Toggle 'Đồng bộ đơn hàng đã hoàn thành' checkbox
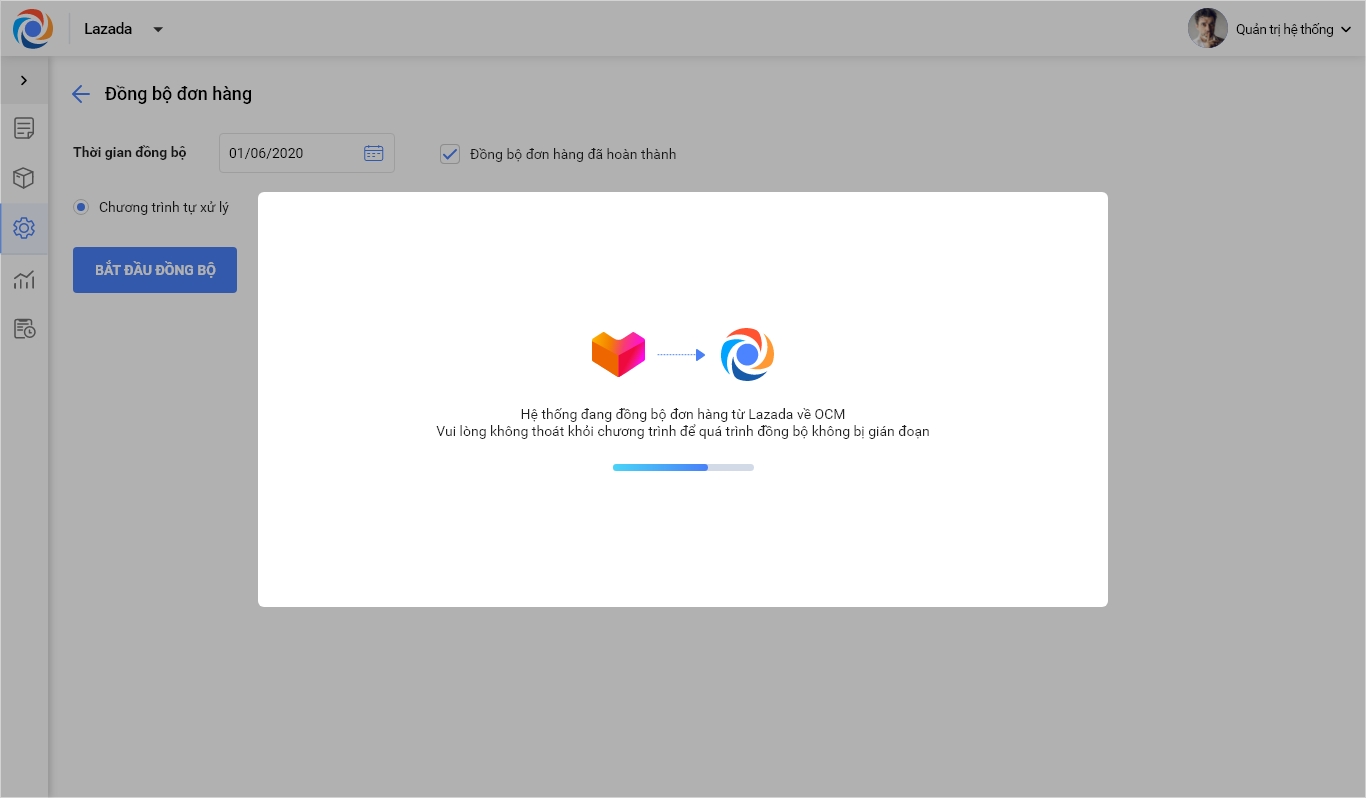Viewport: 1366px width, 798px height. coord(450,154)
